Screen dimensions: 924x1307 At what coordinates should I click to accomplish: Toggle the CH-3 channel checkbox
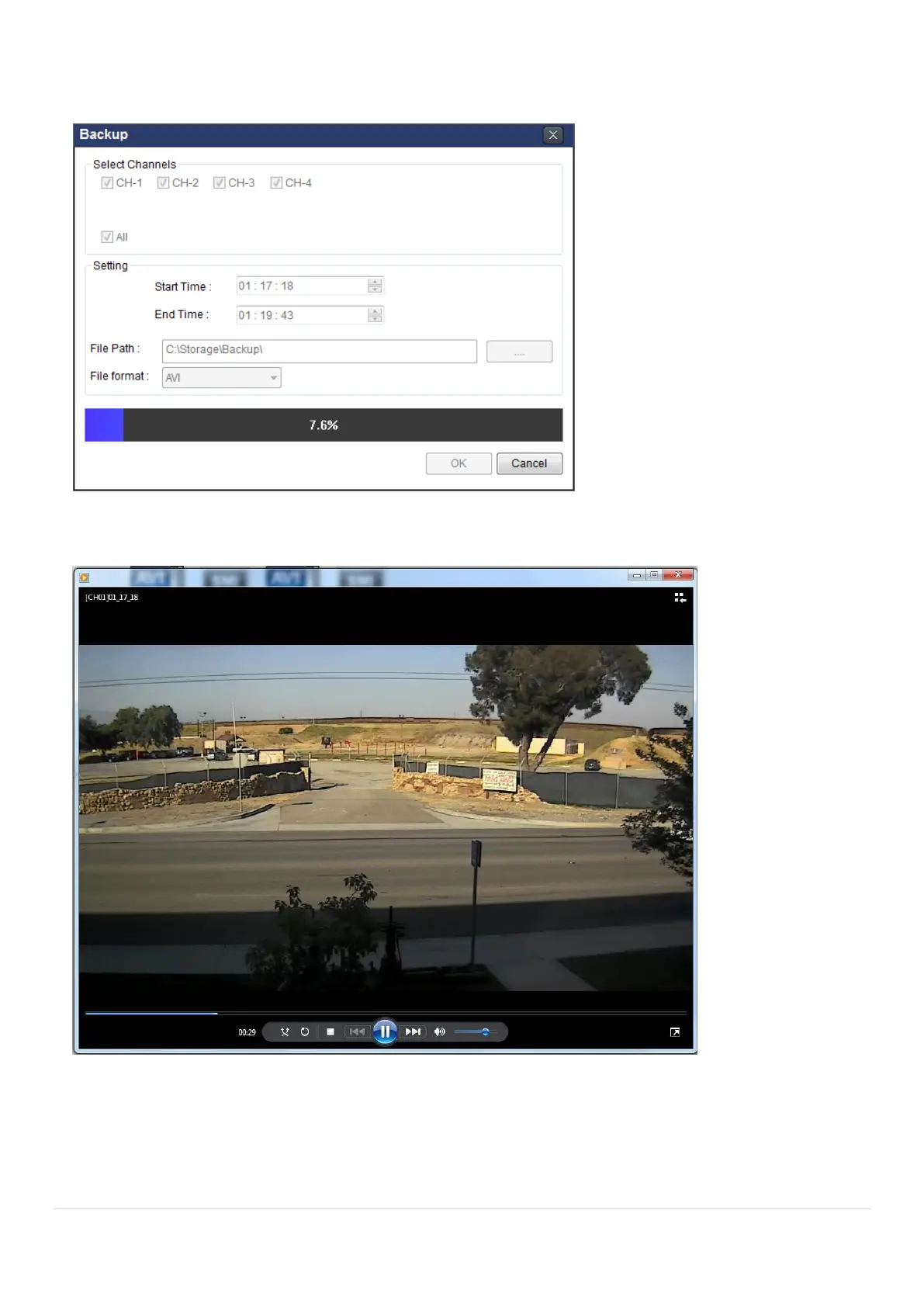(x=220, y=183)
